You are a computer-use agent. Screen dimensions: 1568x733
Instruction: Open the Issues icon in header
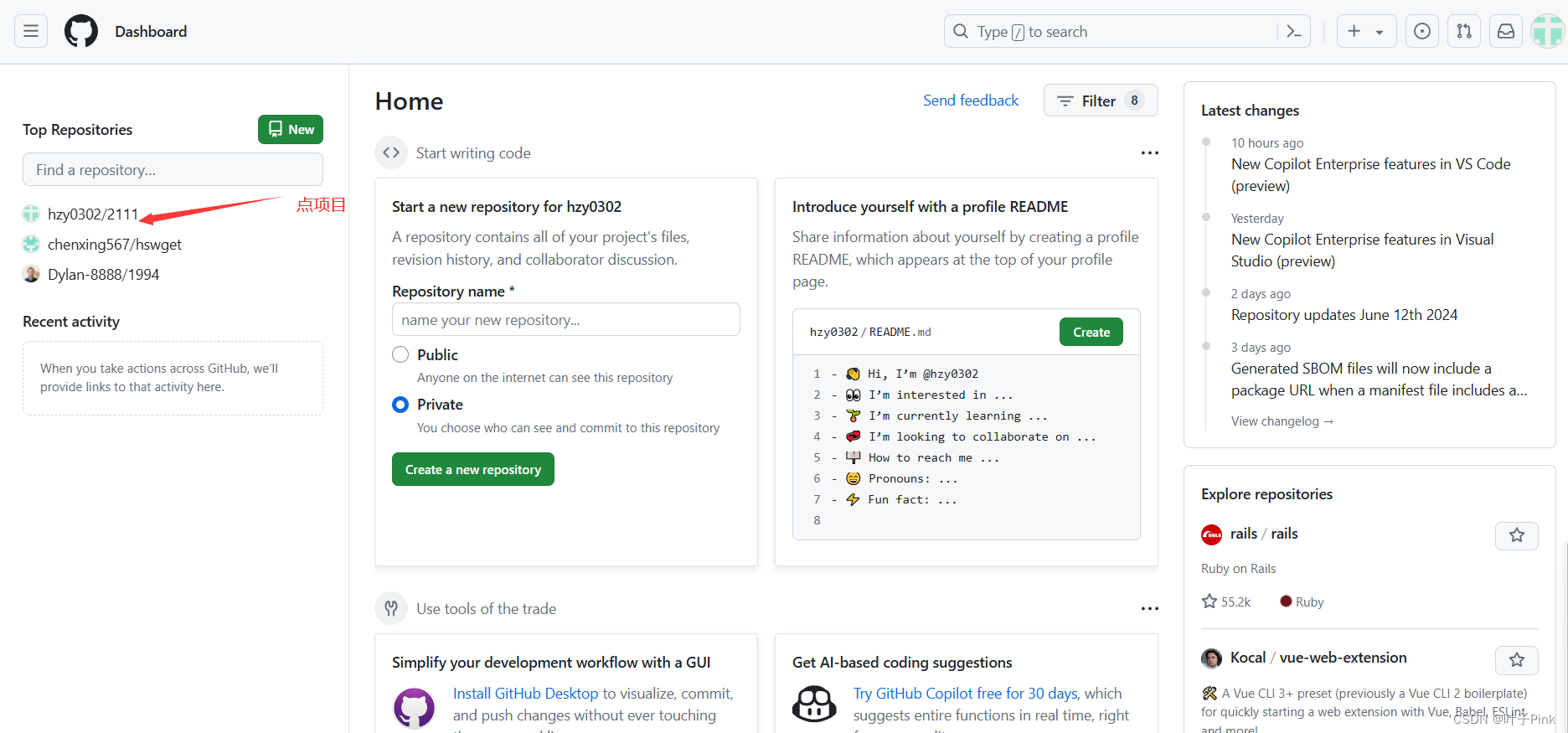point(1422,31)
